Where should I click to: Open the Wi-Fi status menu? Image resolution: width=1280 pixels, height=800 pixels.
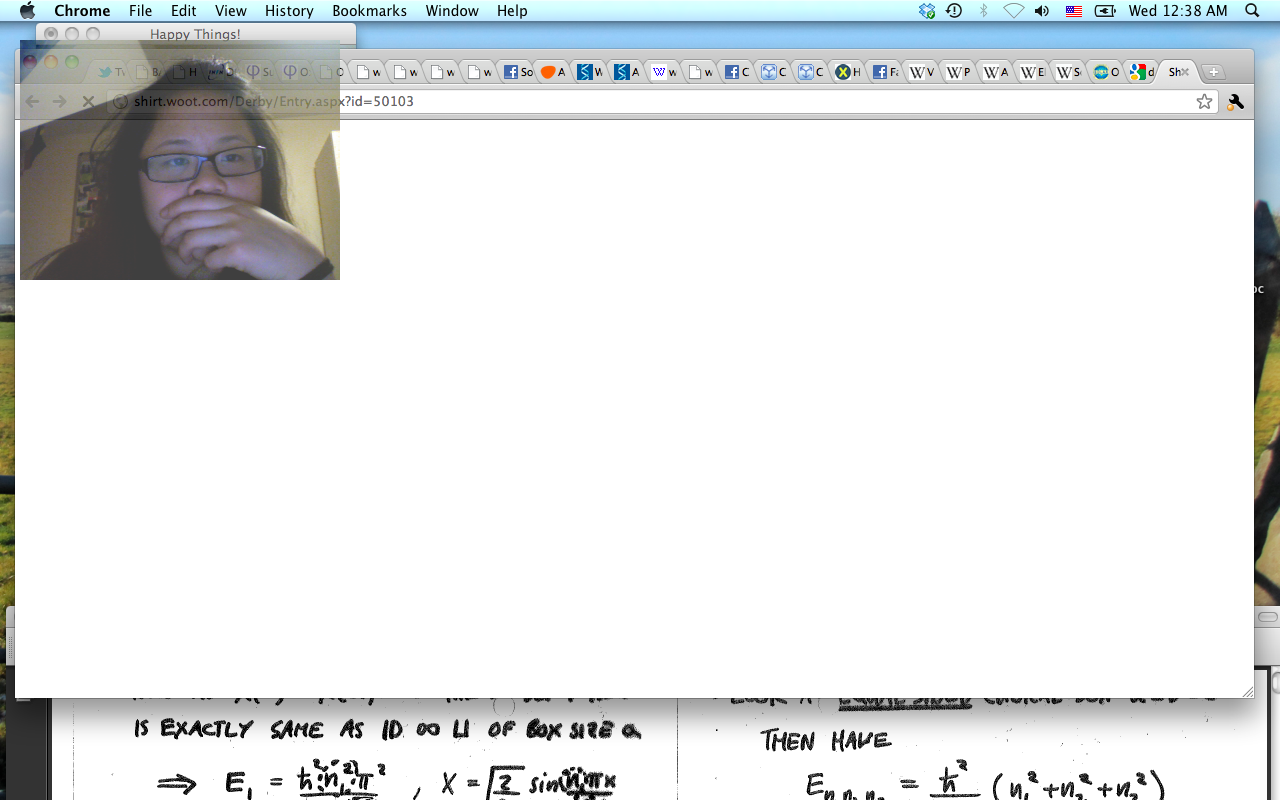pos(1013,11)
